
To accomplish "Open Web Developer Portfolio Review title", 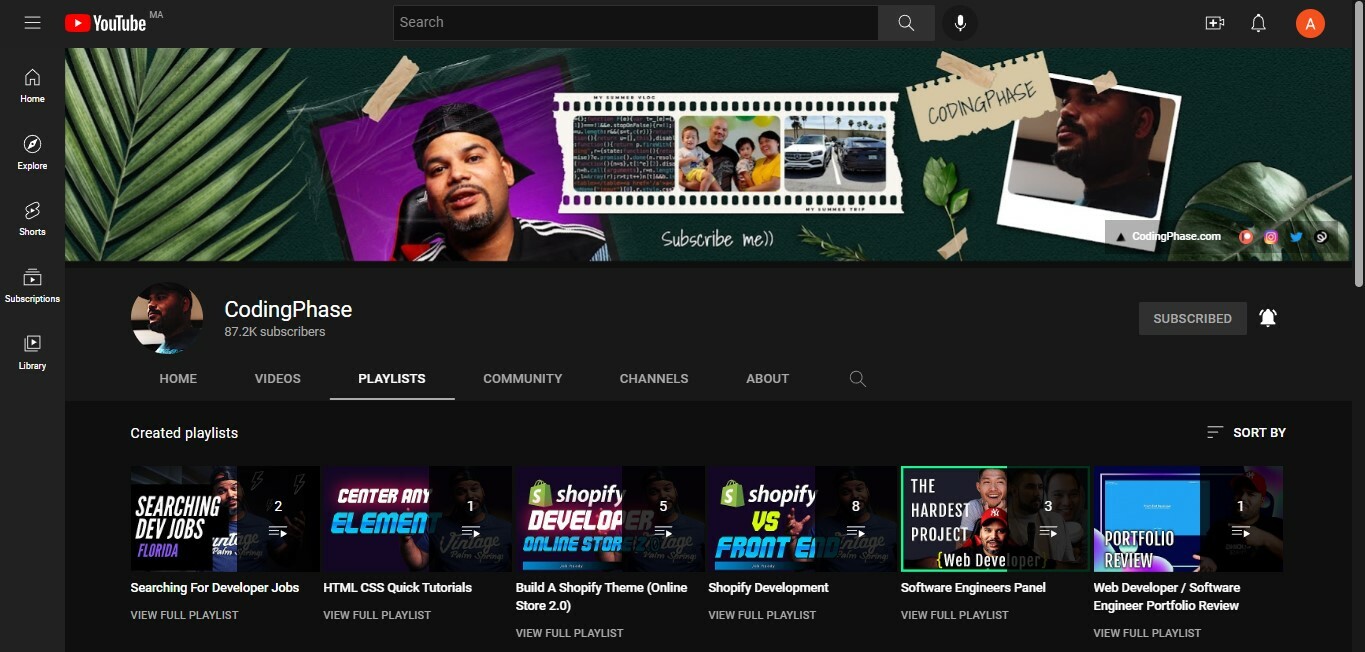I will [x=1167, y=597].
